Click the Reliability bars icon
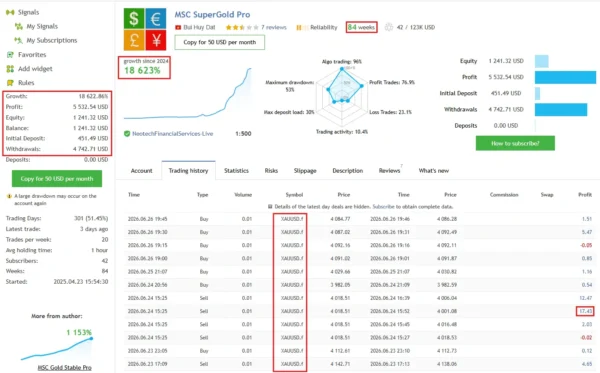600x373 pixels. click(x=302, y=28)
